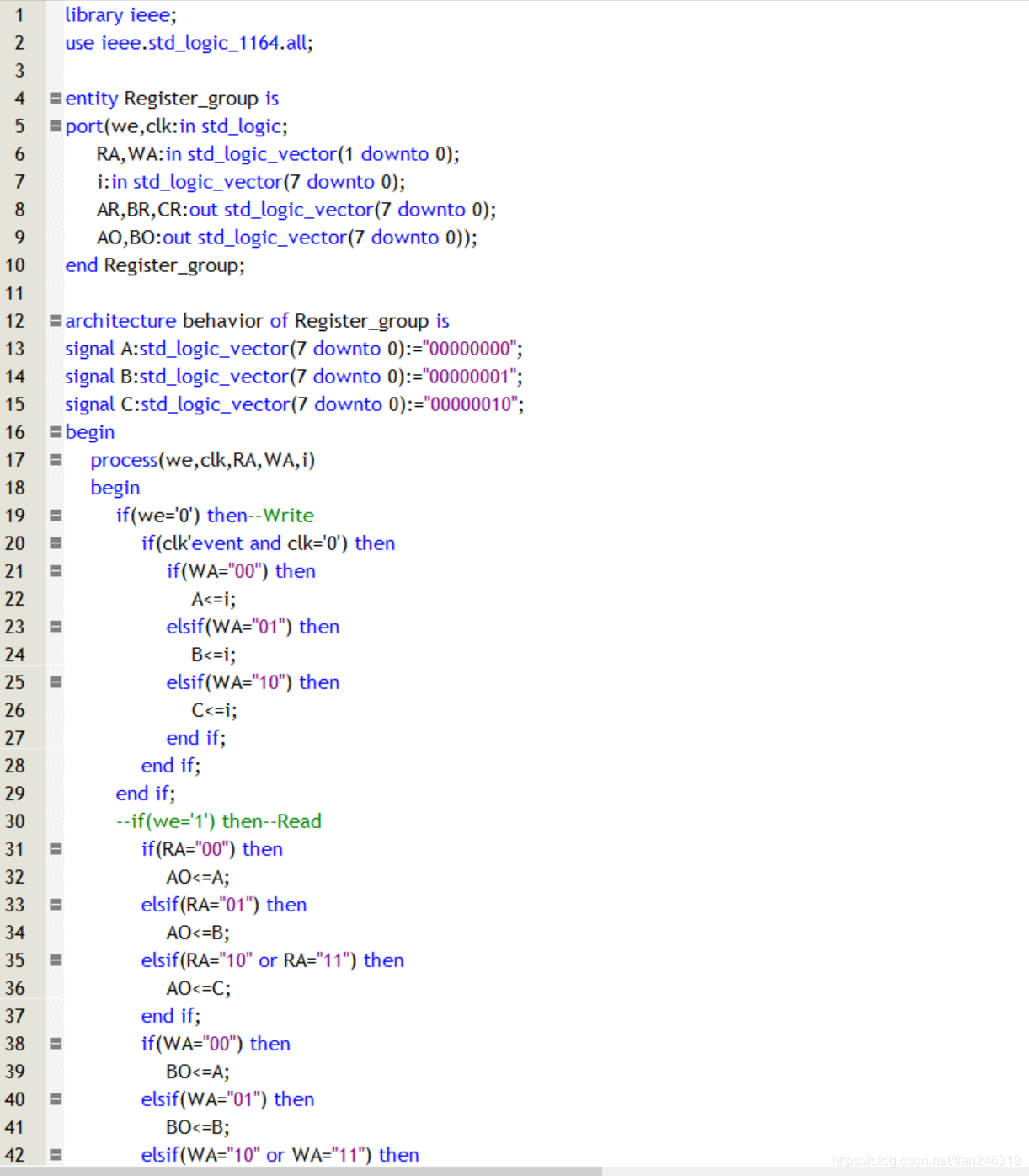
Task: Click the 'C<=i;' statement
Action: click(x=214, y=710)
